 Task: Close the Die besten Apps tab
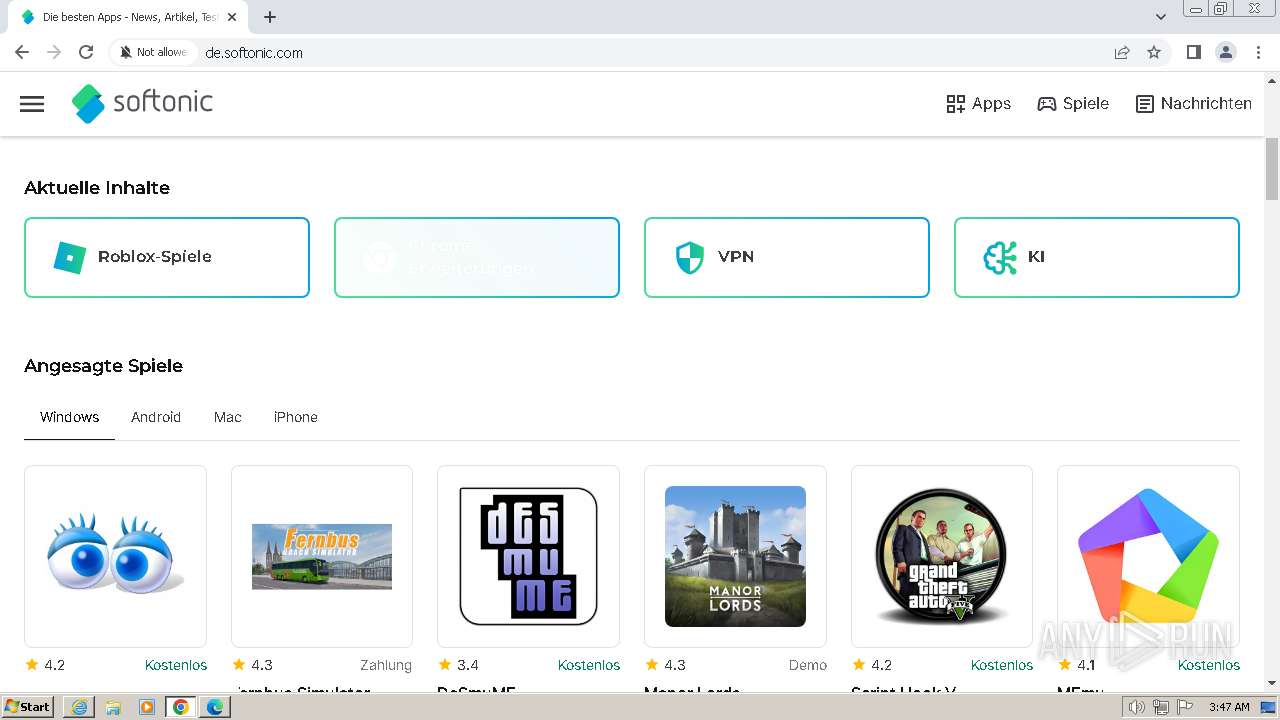coord(232,17)
